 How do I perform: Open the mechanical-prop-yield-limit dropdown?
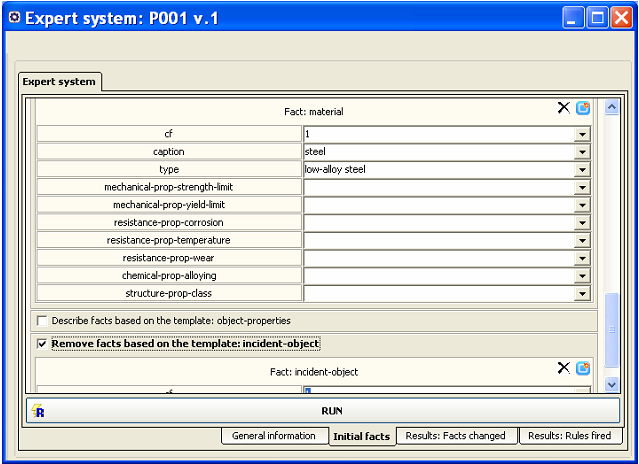pos(582,205)
